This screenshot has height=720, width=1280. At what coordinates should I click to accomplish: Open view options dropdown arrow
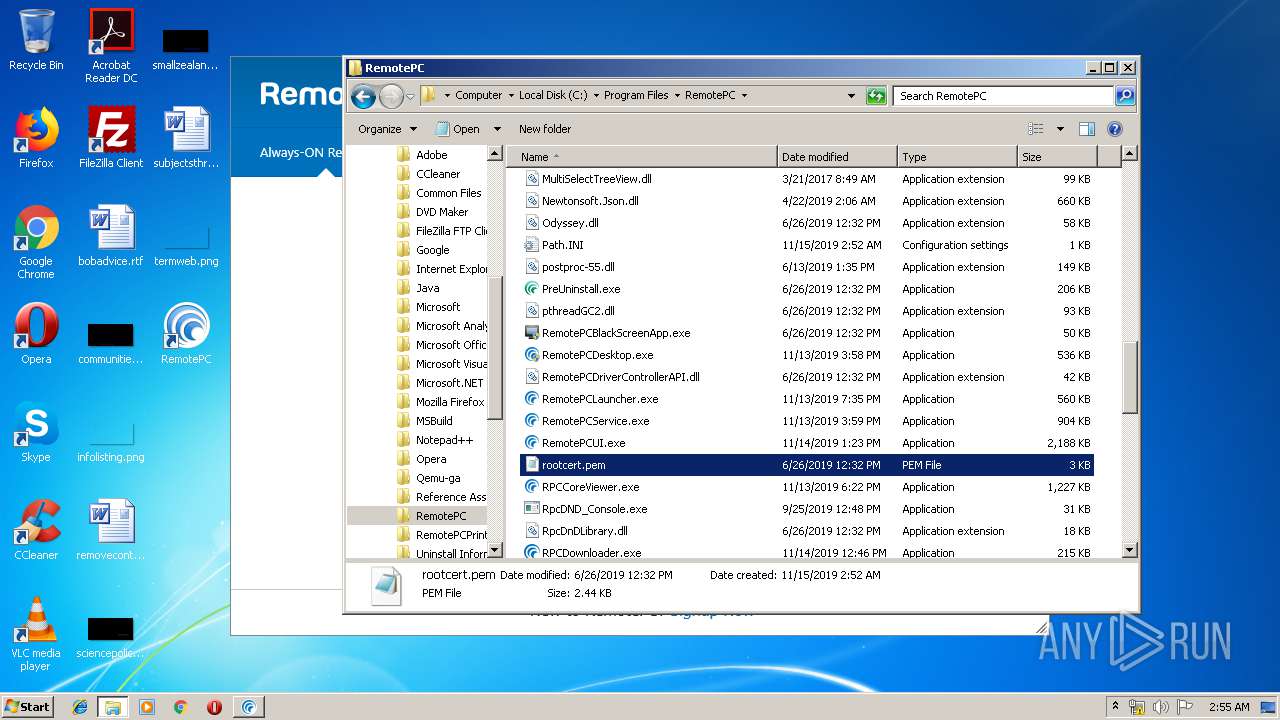(1060, 129)
